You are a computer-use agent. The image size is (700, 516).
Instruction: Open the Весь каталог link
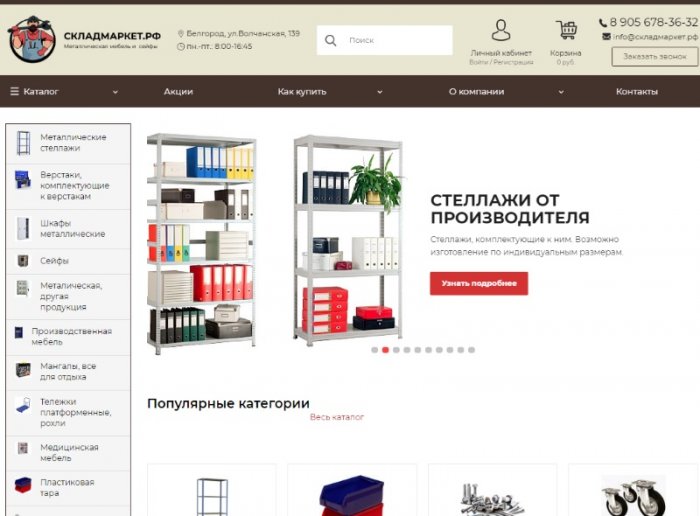[x=337, y=417]
